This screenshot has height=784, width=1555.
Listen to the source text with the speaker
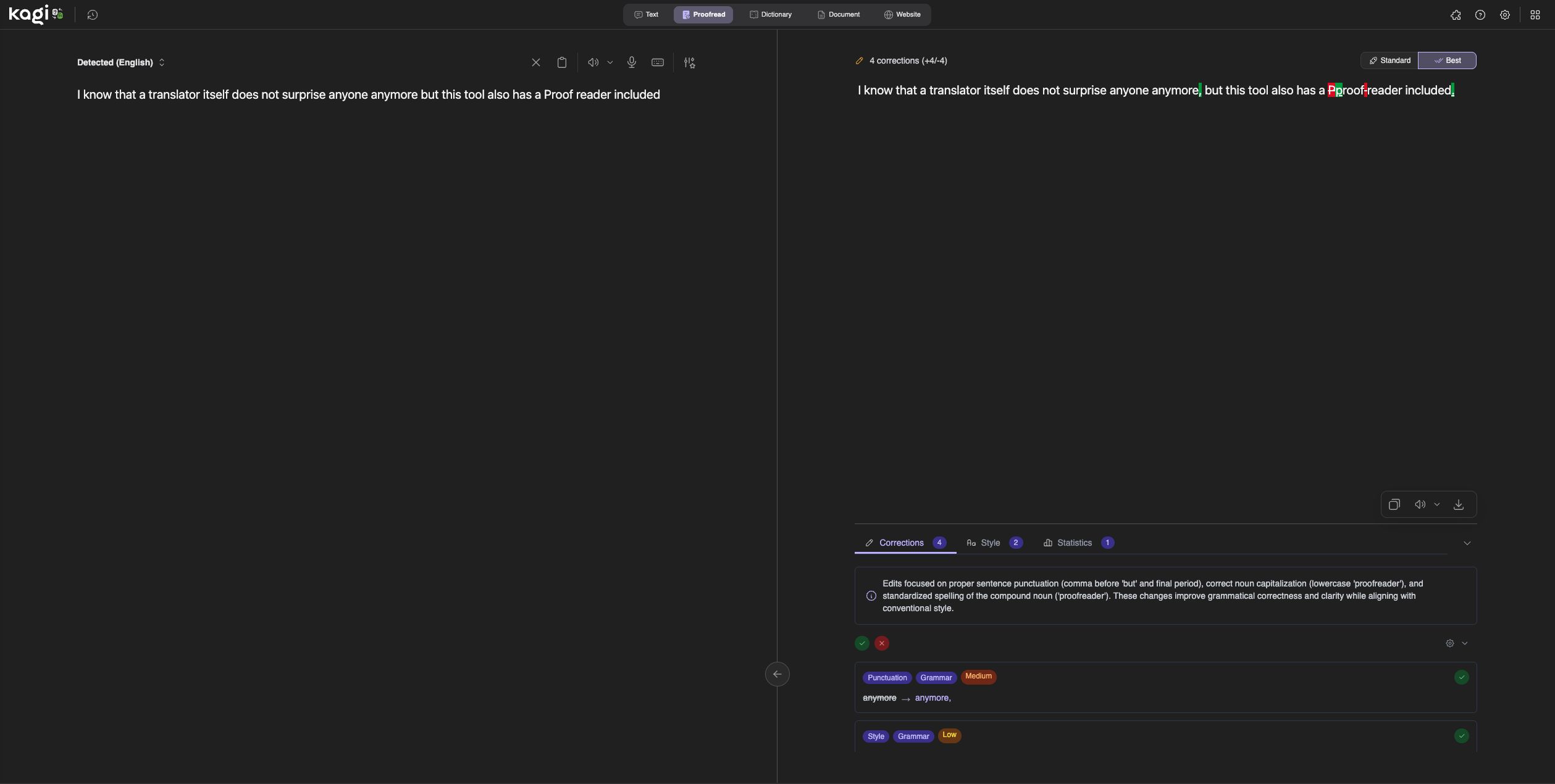(592, 62)
